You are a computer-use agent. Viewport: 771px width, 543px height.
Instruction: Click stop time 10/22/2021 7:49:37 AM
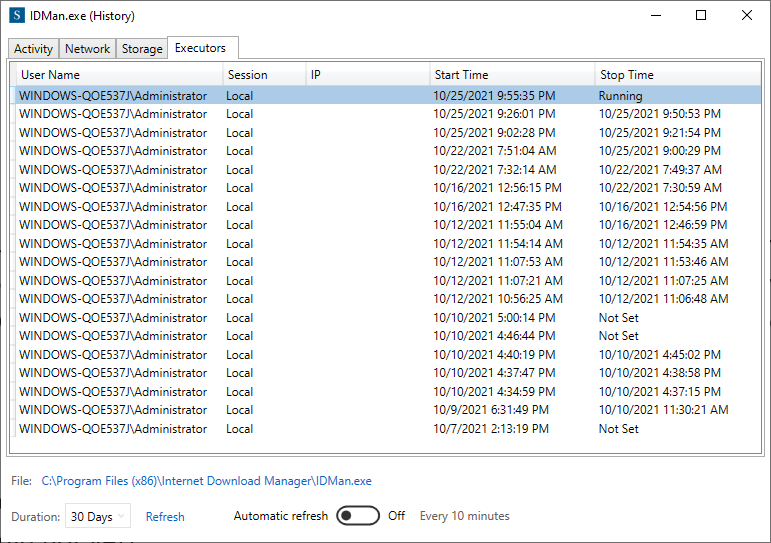[660, 170]
